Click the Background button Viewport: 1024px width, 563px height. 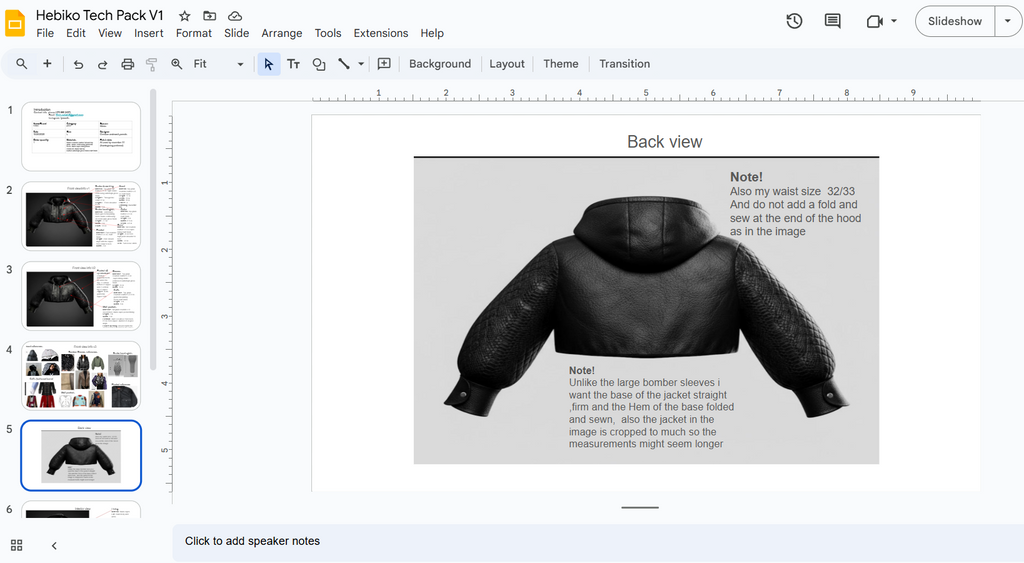pyautogui.click(x=439, y=64)
